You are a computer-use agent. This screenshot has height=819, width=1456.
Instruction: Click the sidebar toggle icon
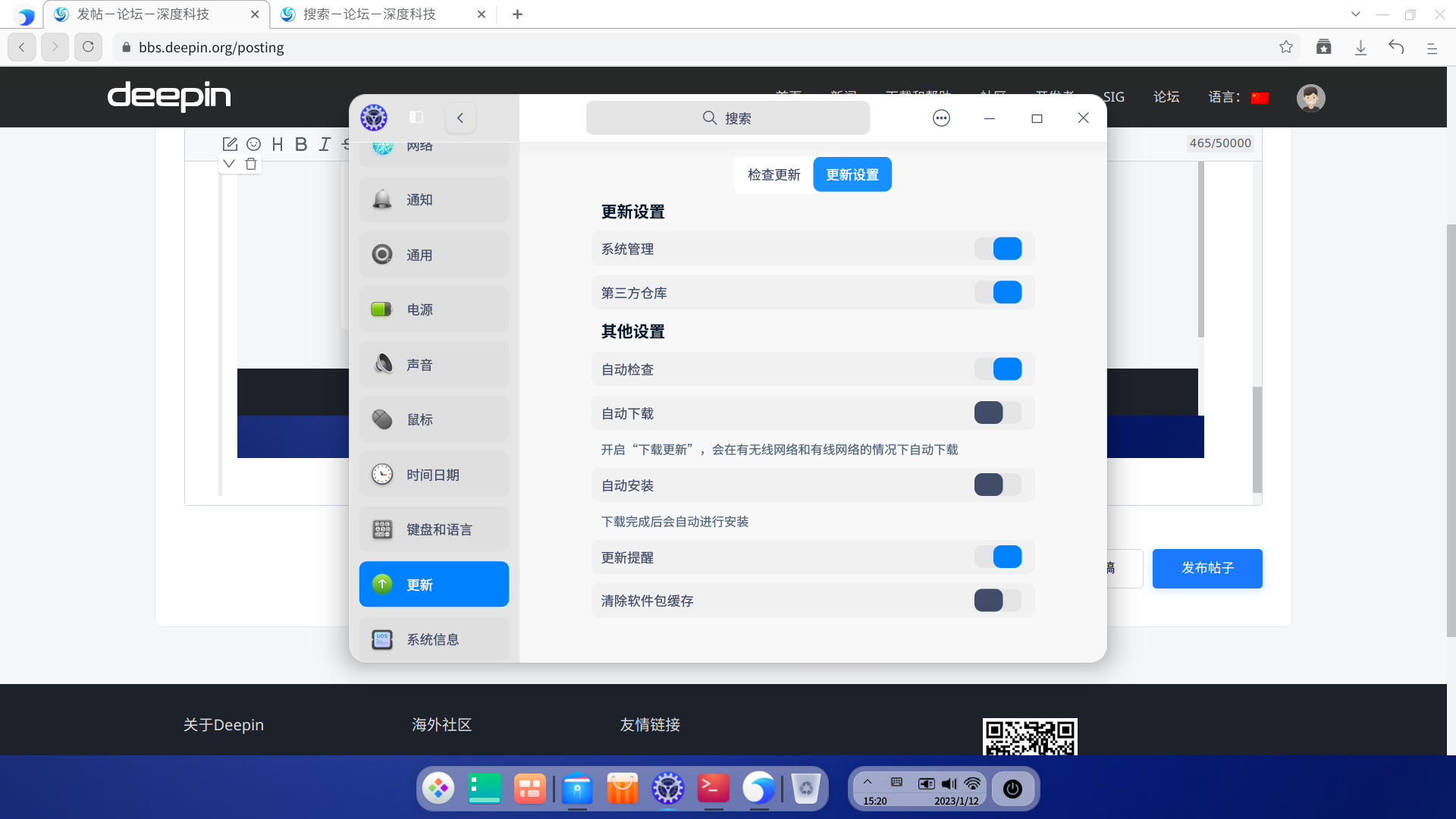coord(416,118)
